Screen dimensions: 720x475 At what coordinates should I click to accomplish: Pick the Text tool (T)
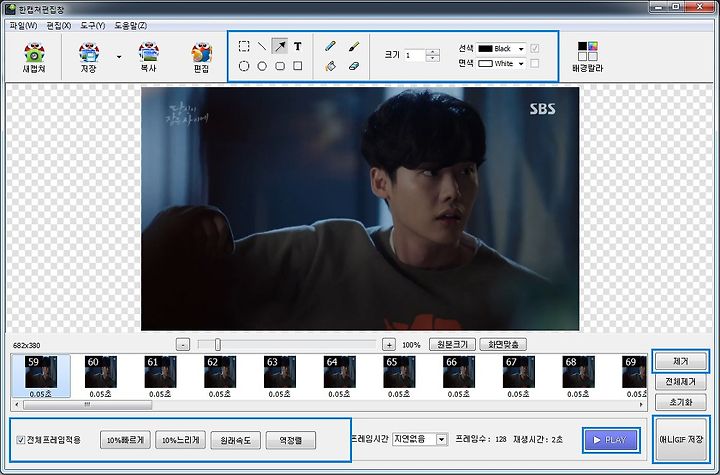coord(298,46)
